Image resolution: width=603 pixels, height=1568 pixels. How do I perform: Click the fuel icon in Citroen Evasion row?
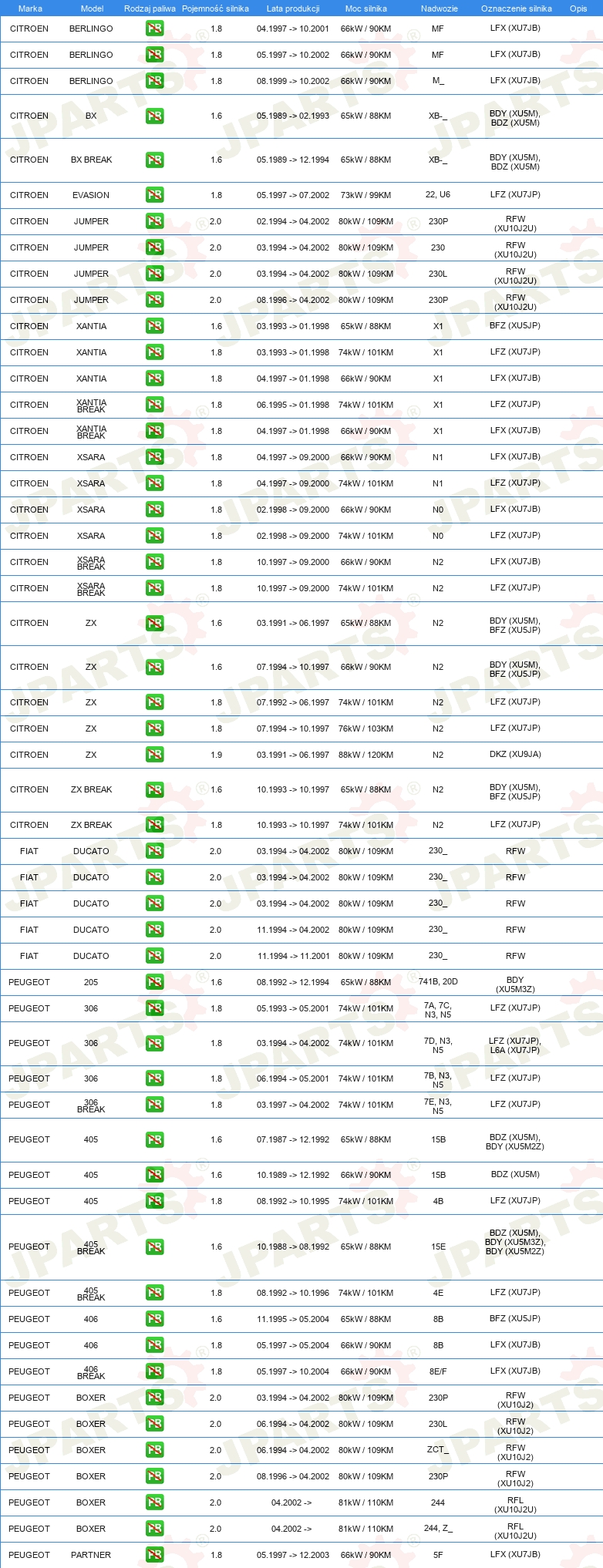[154, 195]
